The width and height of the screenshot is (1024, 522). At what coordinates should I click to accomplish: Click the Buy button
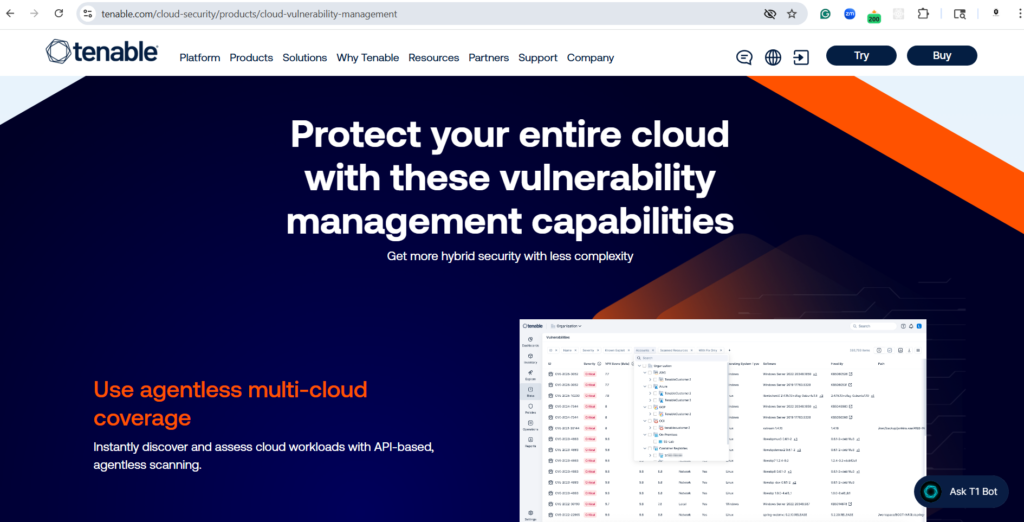[x=942, y=56]
